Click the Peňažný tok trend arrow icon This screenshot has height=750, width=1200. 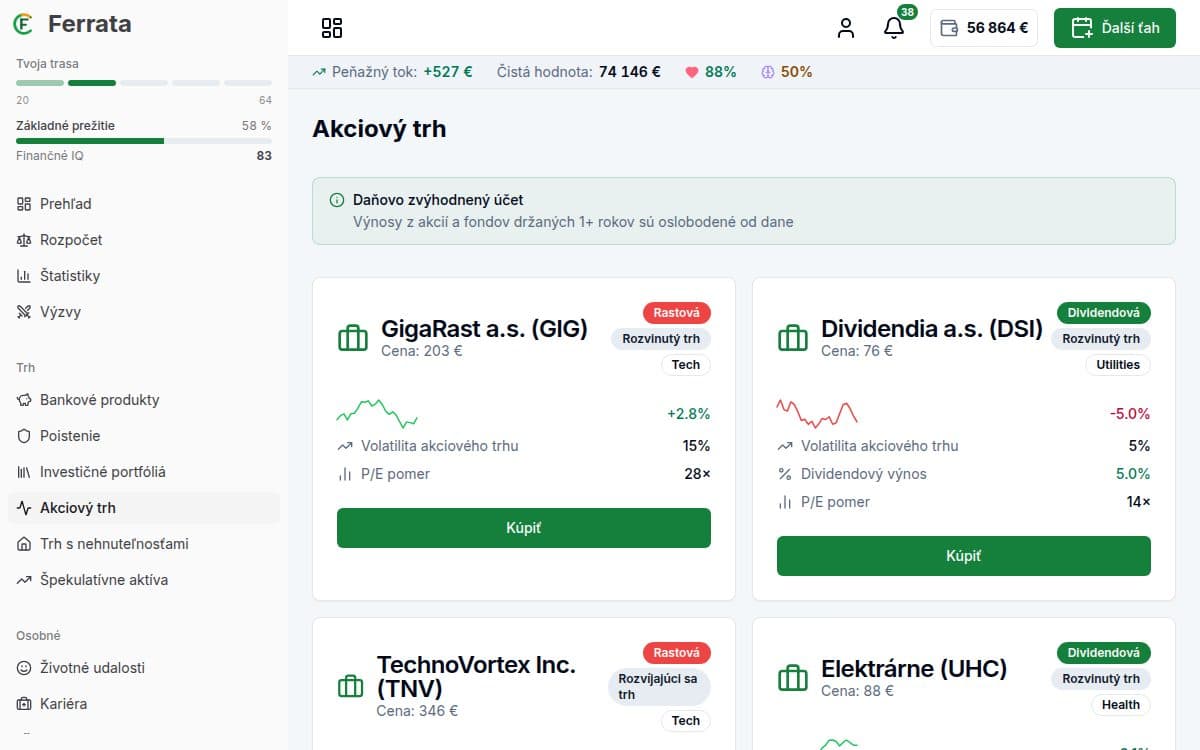pos(319,72)
